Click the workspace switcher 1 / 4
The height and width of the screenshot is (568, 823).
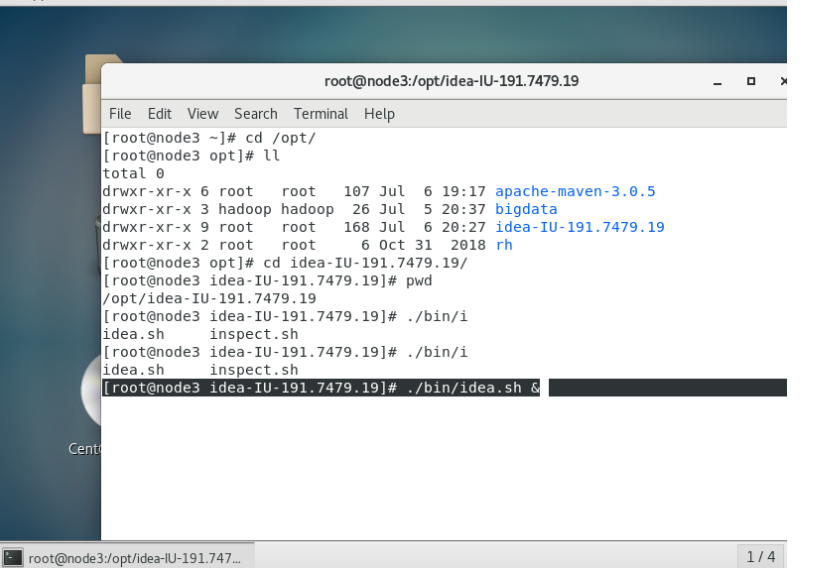click(x=761, y=556)
